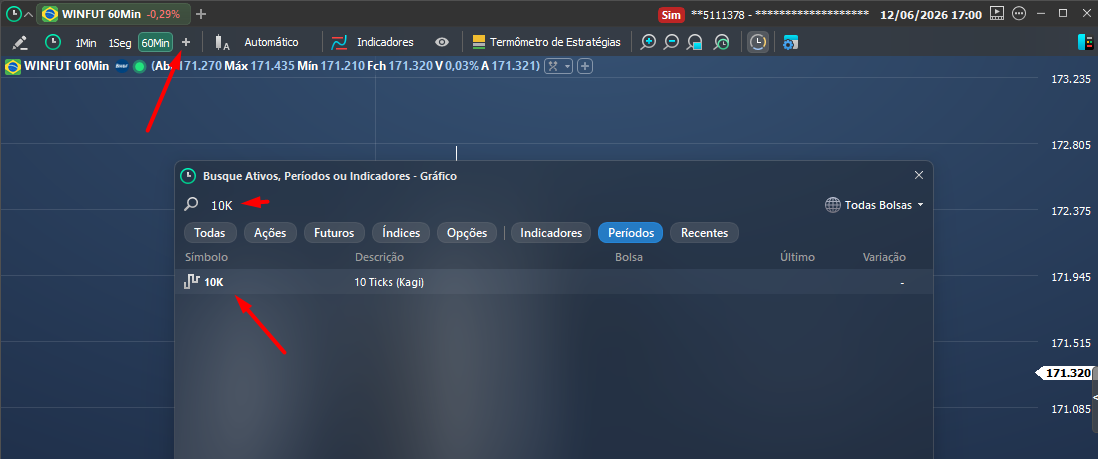Set scale mode Automático
The width and height of the screenshot is (1098, 459).
point(271,42)
